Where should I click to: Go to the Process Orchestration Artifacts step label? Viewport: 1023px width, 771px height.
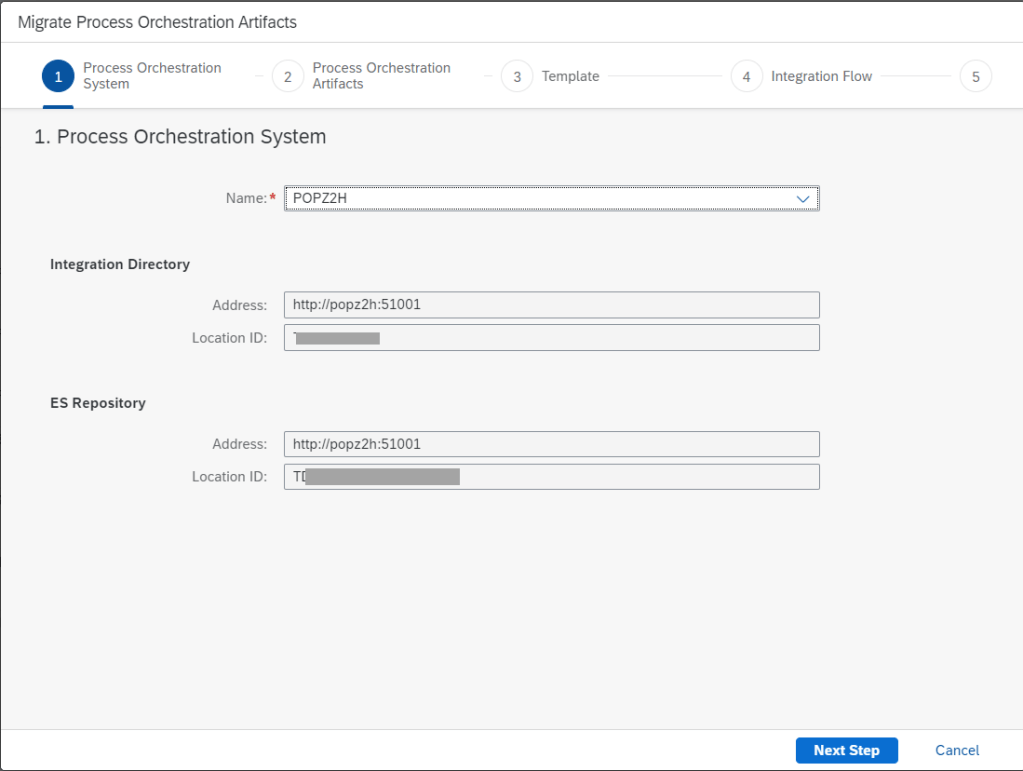tap(381, 76)
